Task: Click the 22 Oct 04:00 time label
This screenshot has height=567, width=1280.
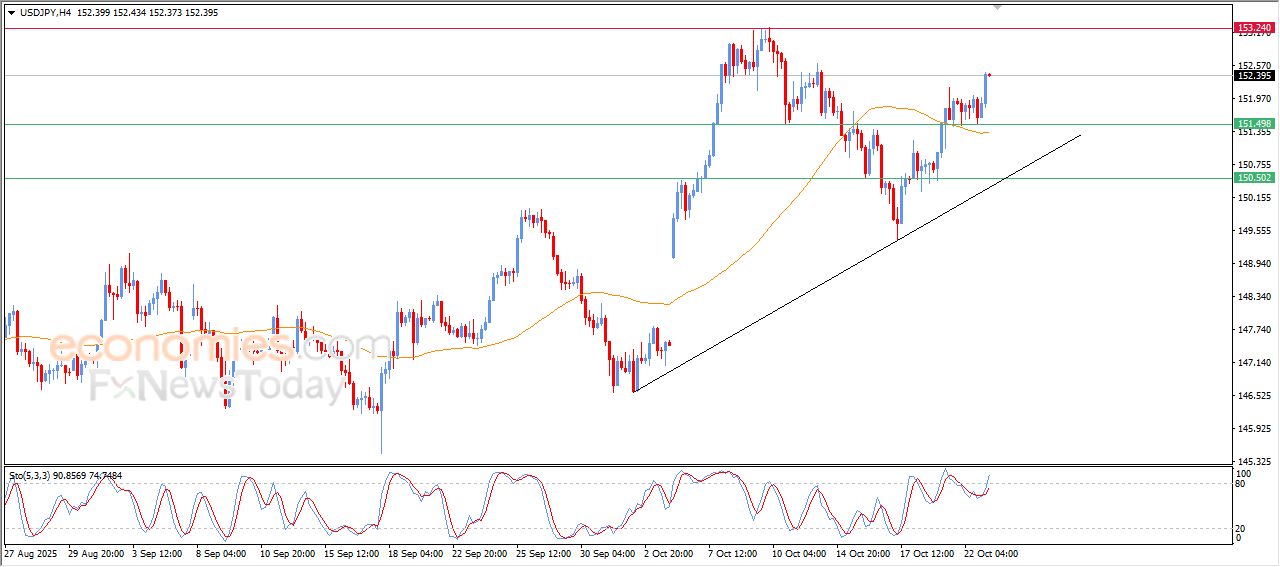Action: (x=990, y=553)
